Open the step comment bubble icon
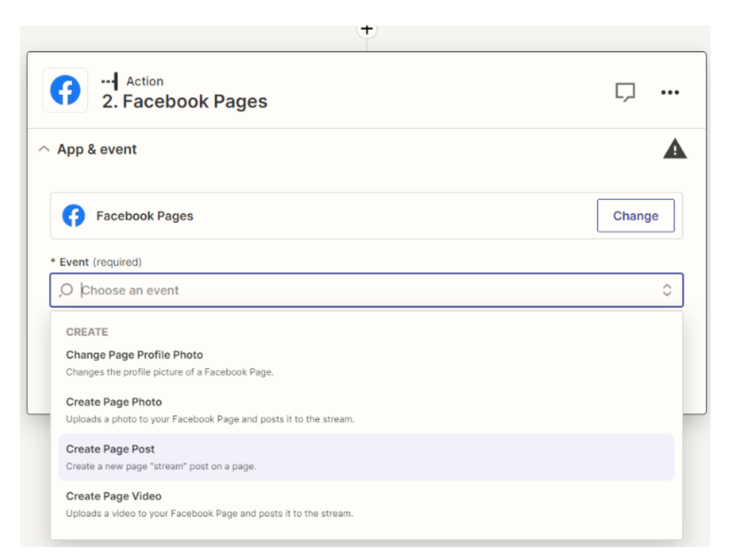The width and height of the screenshot is (737, 560). click(625, 92)
